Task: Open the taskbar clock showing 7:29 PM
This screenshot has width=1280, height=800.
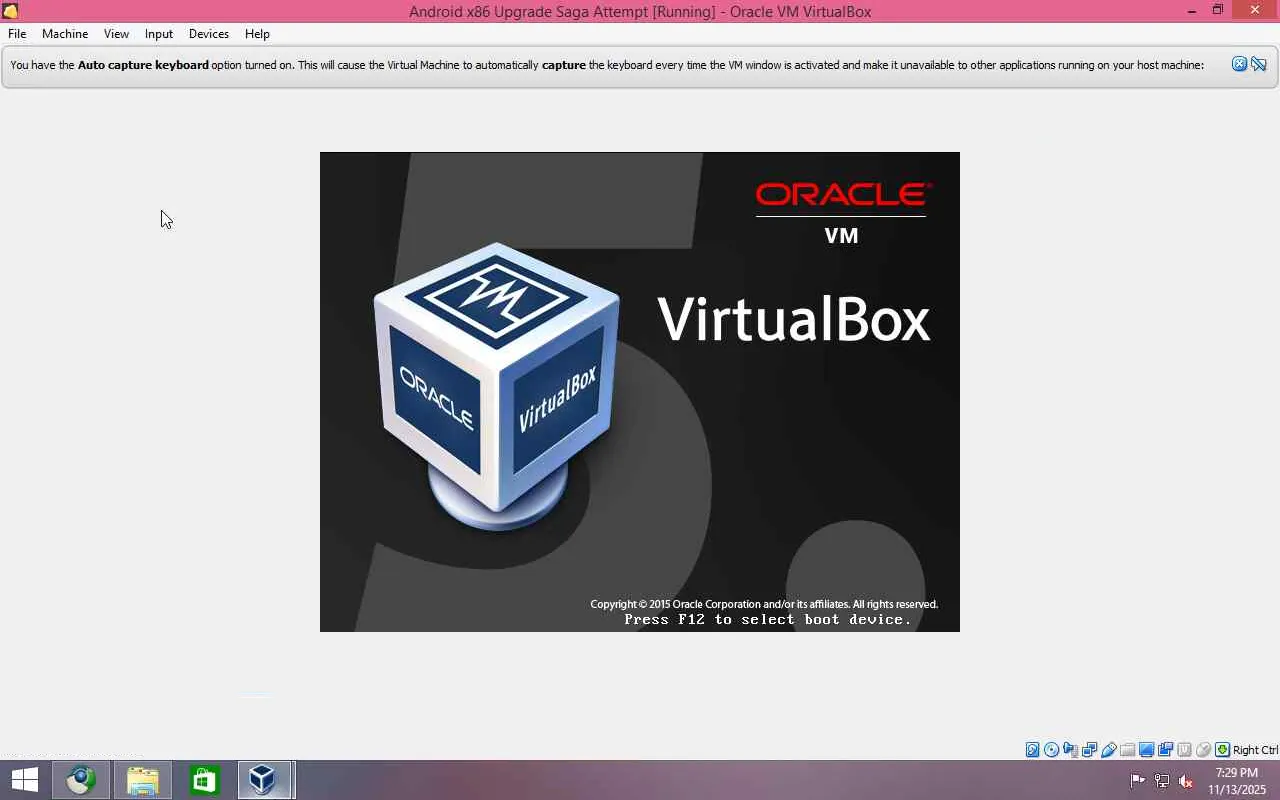Action: point(1237,781)
